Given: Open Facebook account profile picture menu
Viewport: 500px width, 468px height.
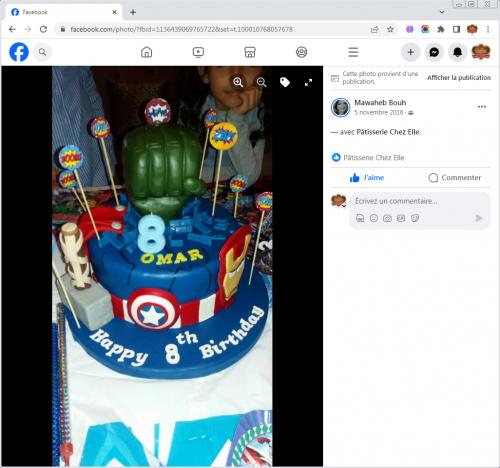Looking at the screenshot, I should [x=481, y=52].
